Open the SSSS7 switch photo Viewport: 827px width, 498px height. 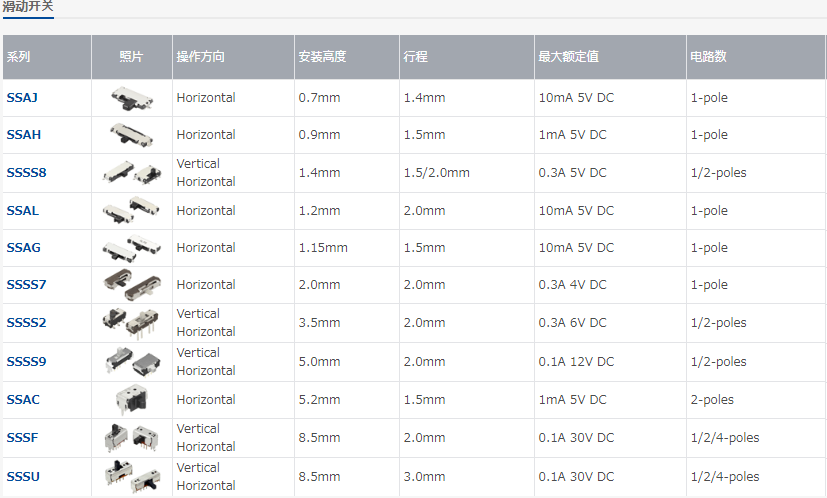tap(130, 285)
